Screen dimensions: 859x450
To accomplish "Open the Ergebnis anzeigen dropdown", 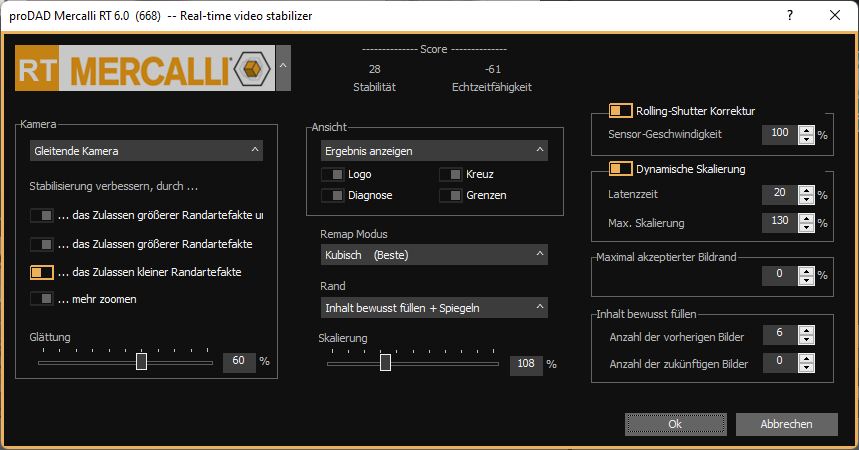I will (x=434, y=151).
